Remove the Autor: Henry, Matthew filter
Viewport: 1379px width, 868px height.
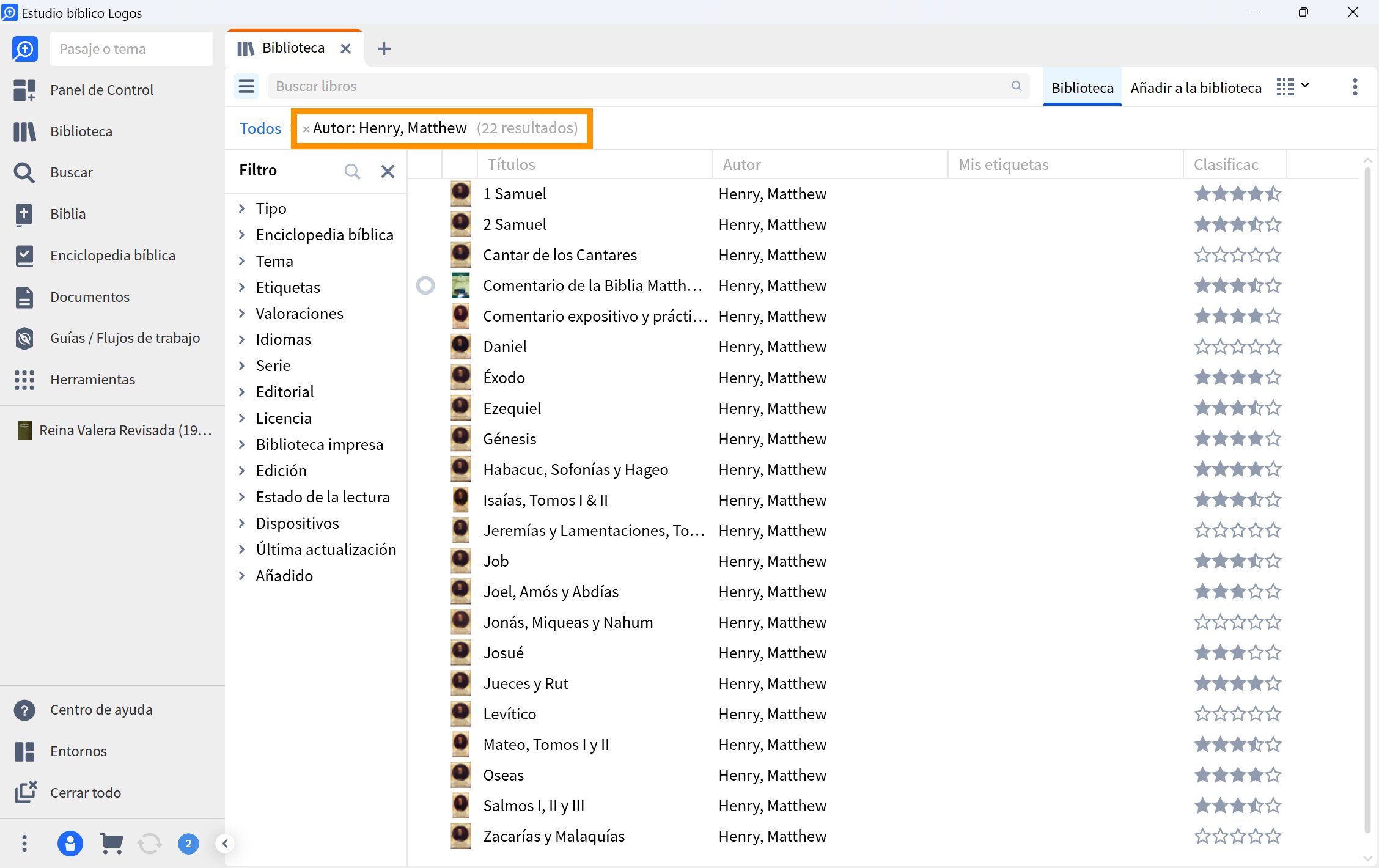(306, 129)
